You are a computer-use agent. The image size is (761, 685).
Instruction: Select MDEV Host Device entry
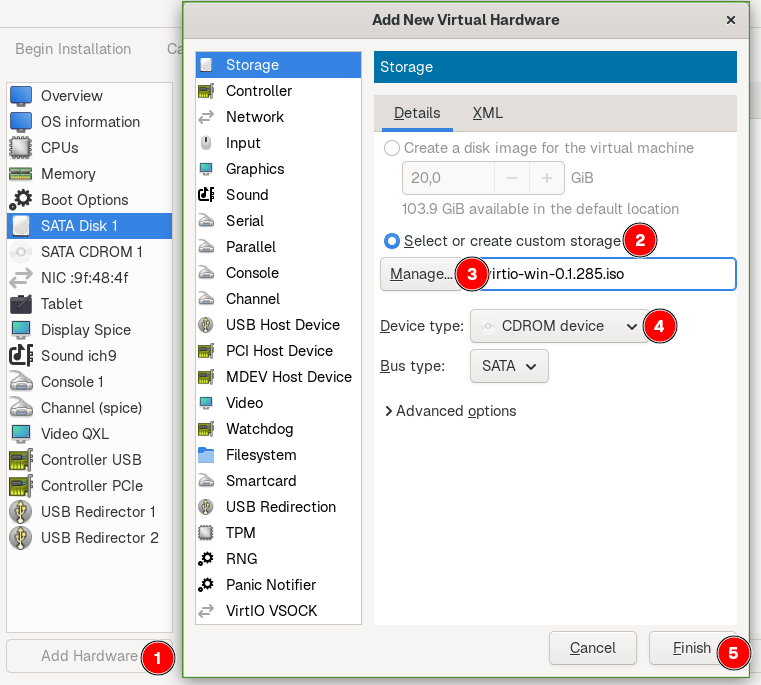(279, 377)
